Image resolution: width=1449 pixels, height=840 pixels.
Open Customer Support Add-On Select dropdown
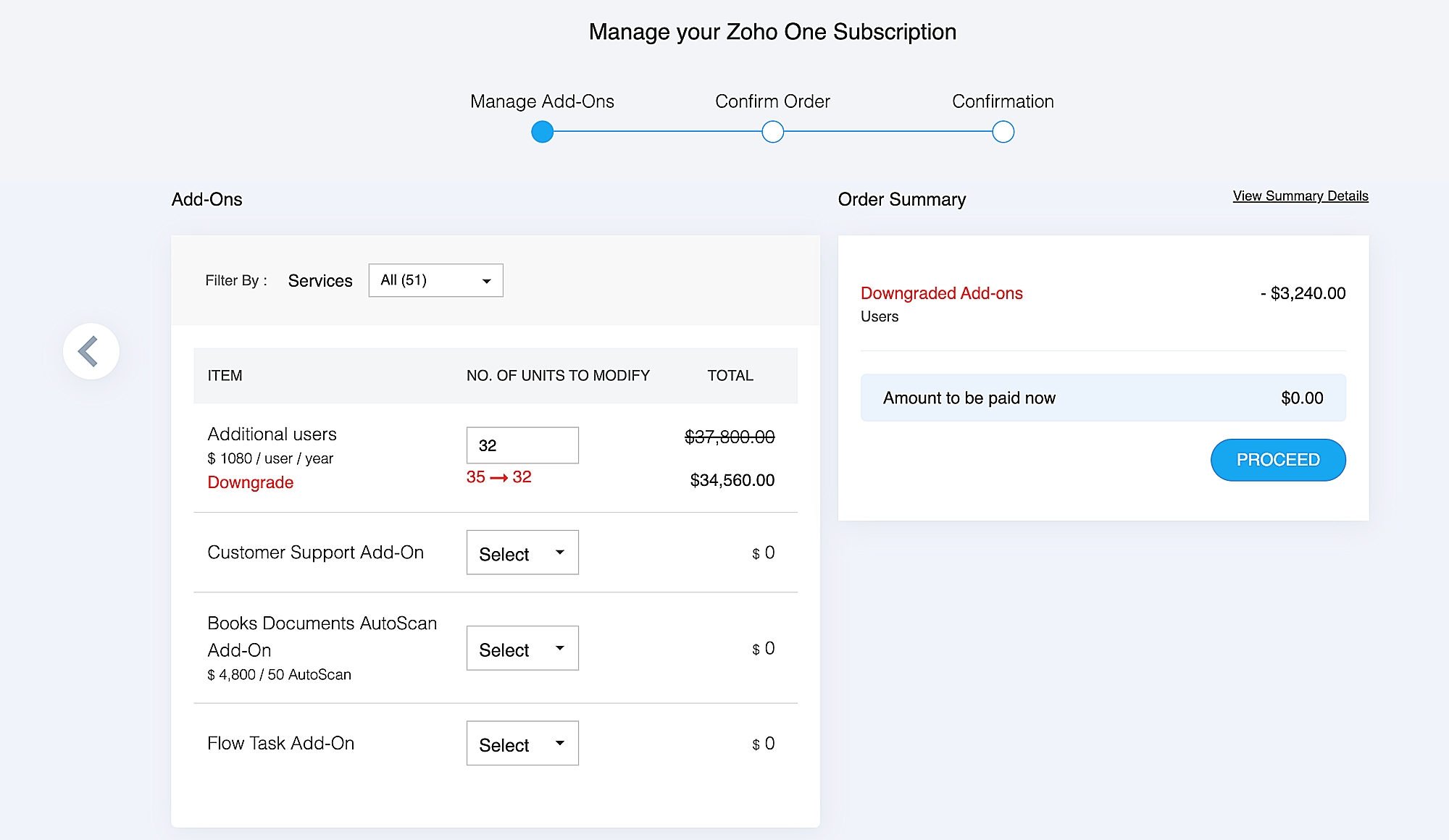[522, 553]
